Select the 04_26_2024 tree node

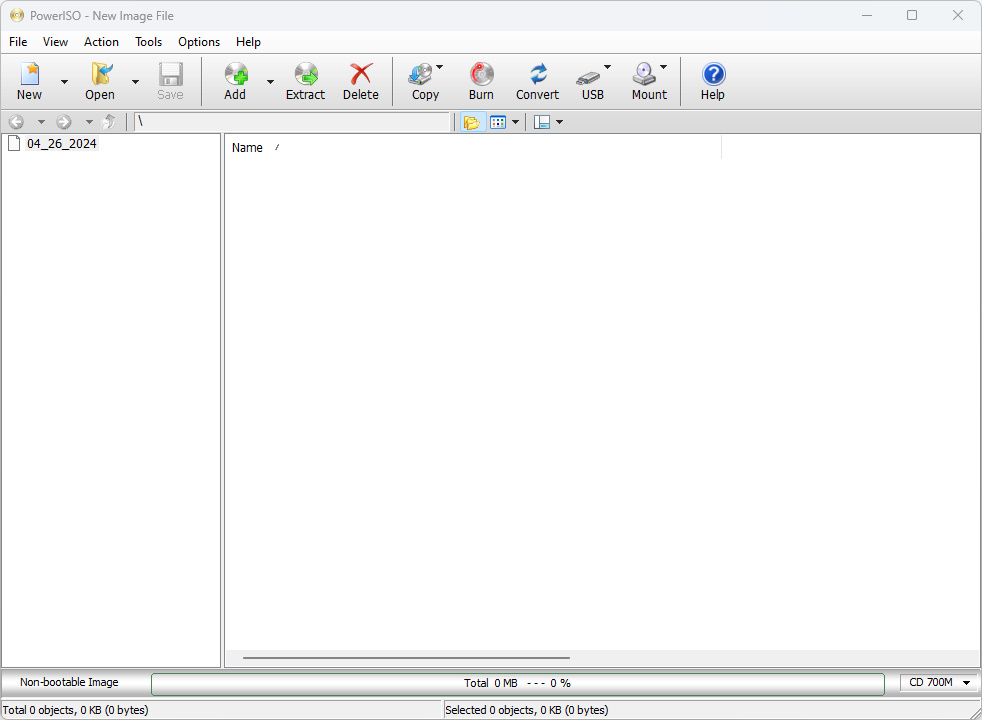click(x=61, y=143)
